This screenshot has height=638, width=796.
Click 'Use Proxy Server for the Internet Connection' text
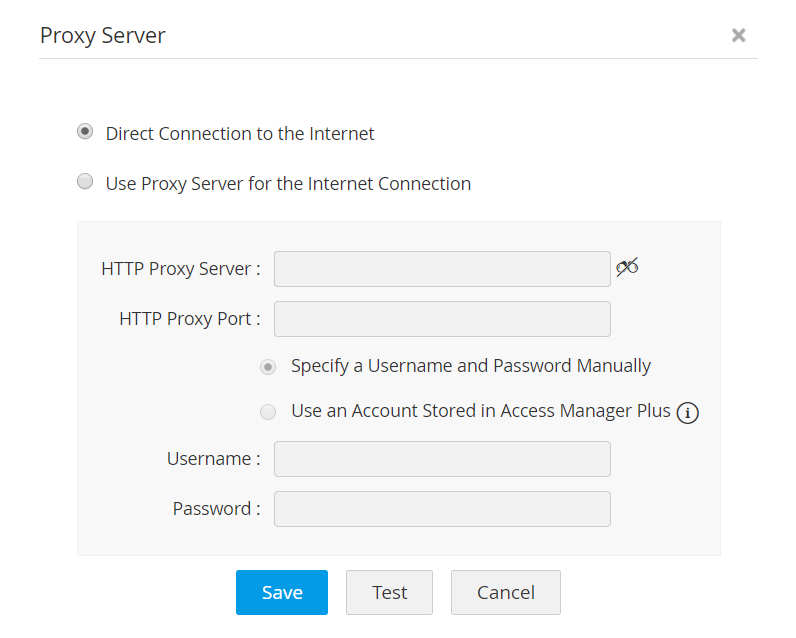(288, 184)
